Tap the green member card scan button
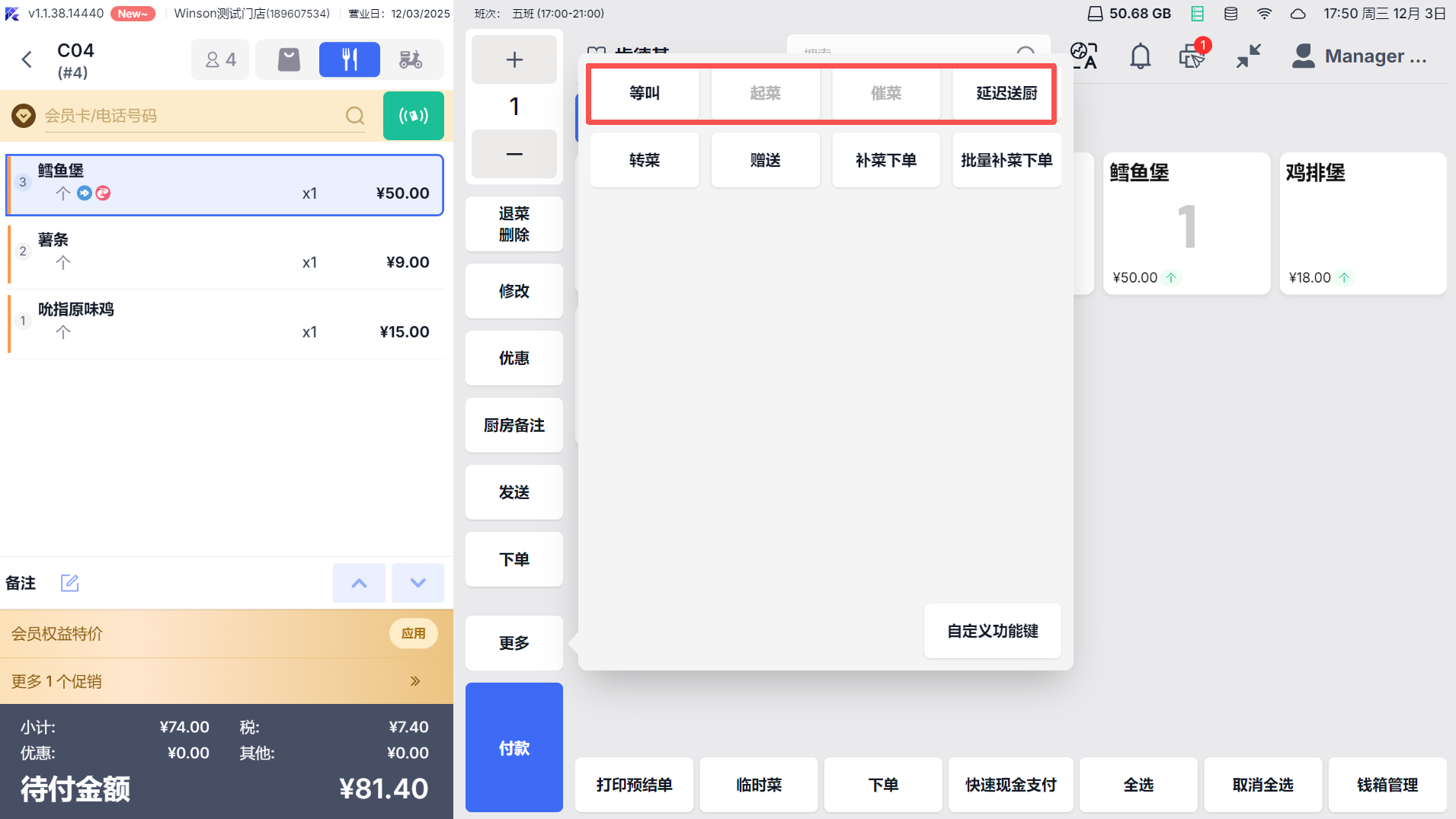The height and width of the screenshot is (819, 1456). [413, 116]
